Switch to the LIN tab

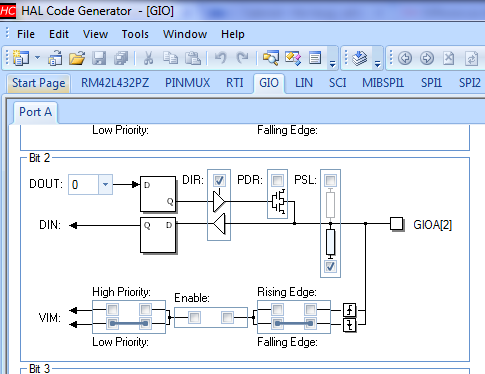tap(304, 83)
